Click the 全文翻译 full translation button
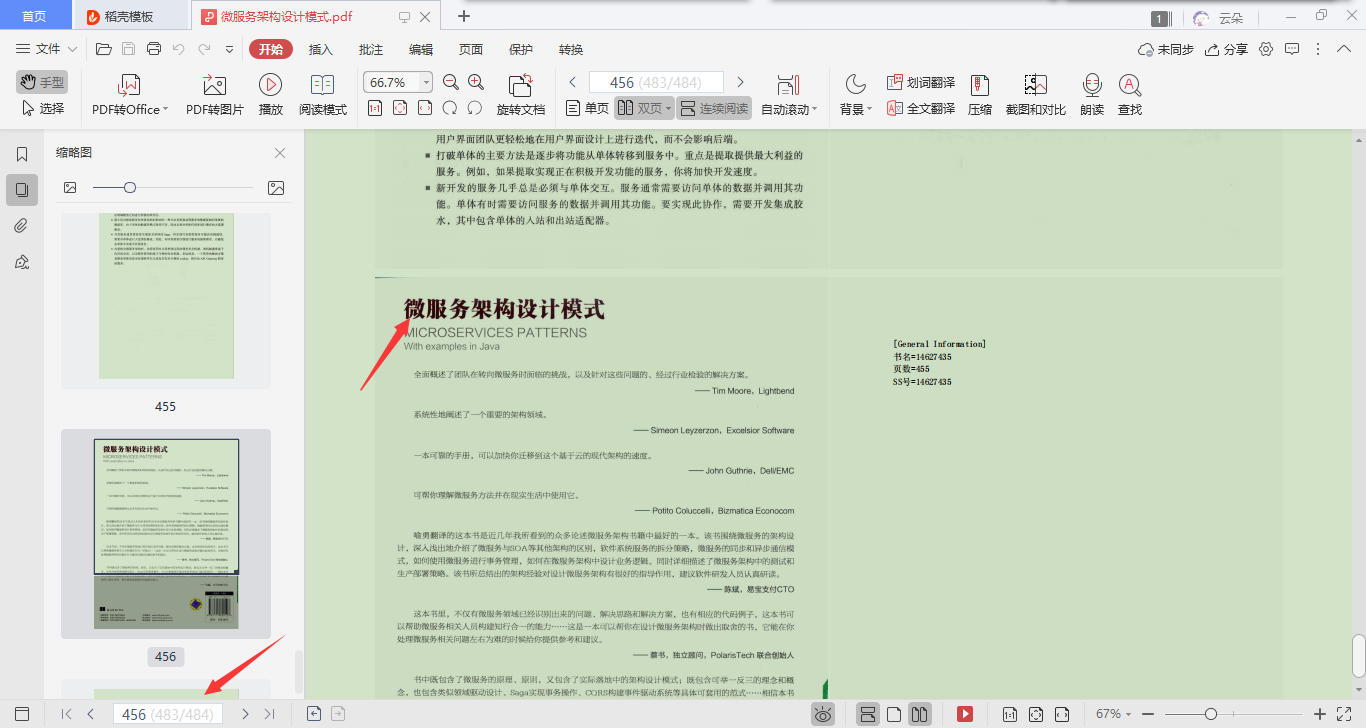This screenshot has width=1366, height=728. click(920, 108)
